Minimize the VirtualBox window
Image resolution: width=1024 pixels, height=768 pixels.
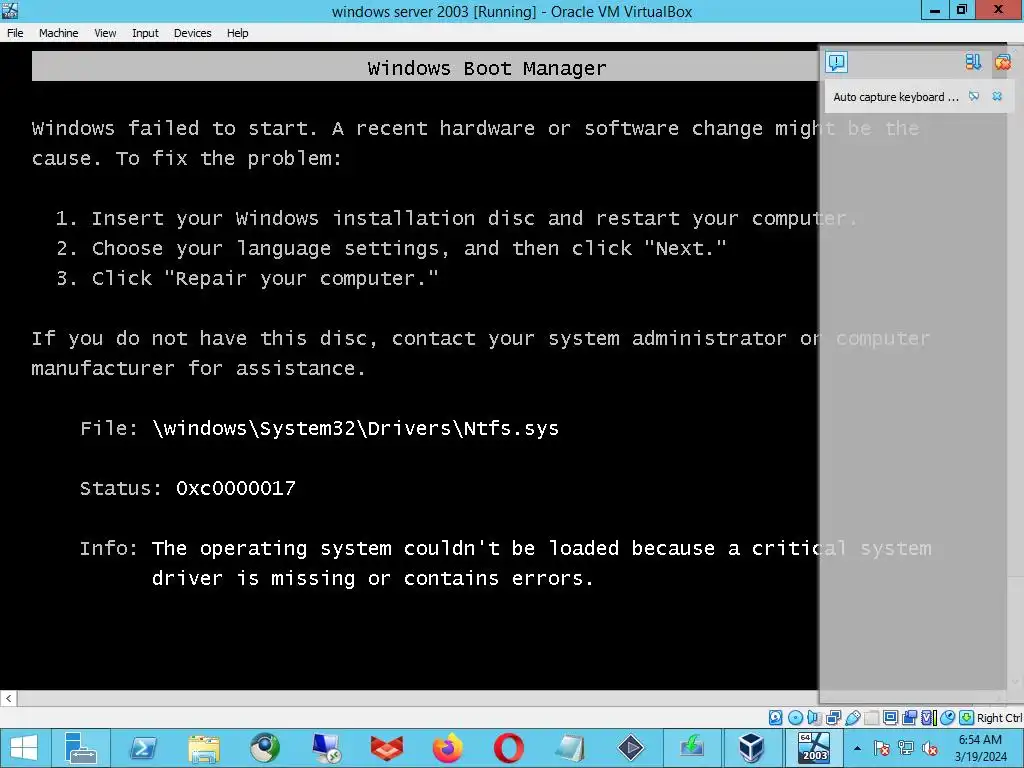point(935,10)
